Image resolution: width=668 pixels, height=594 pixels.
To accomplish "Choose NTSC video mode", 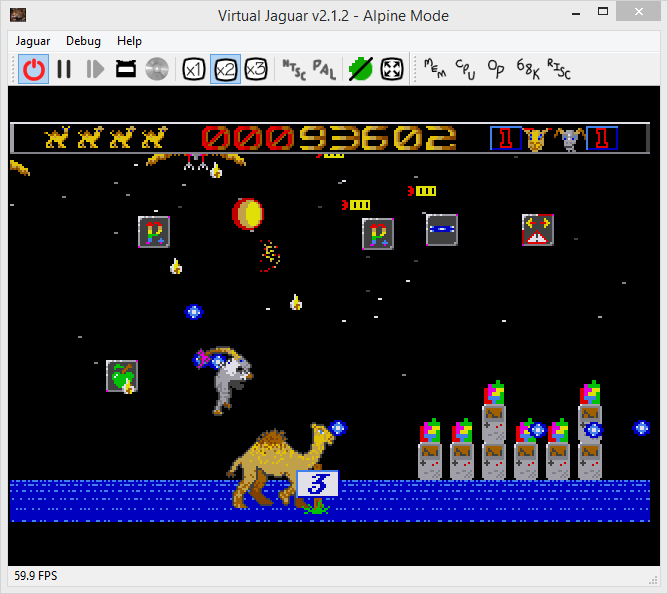I will tap(293, 69).
